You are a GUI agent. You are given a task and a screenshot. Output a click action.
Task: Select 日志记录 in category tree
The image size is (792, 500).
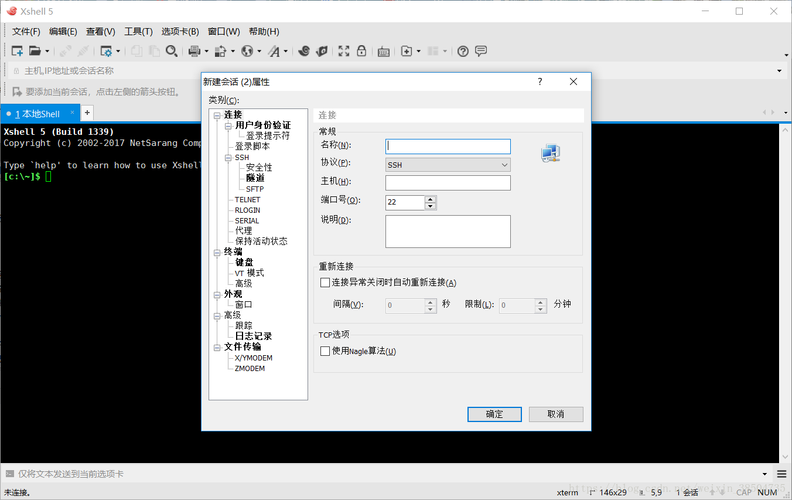[253, 336]
